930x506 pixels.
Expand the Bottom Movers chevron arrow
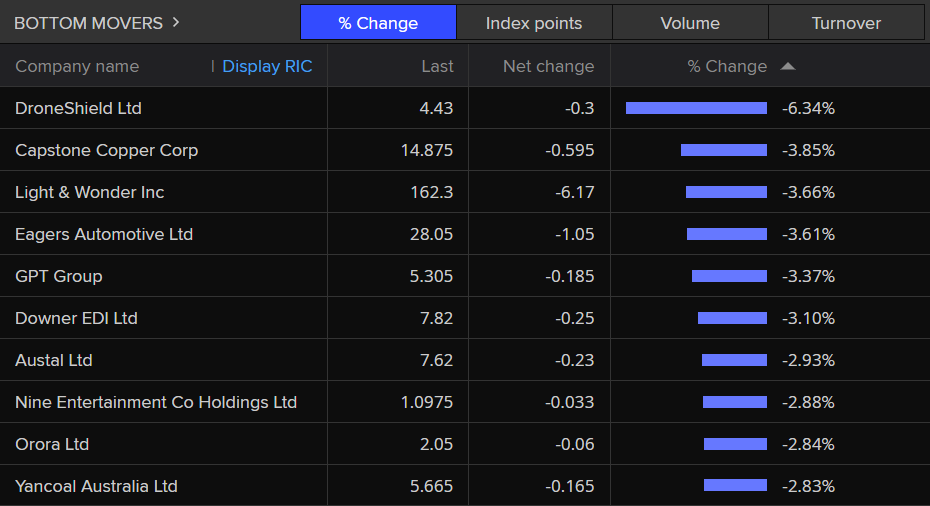[x=176, y=22]
